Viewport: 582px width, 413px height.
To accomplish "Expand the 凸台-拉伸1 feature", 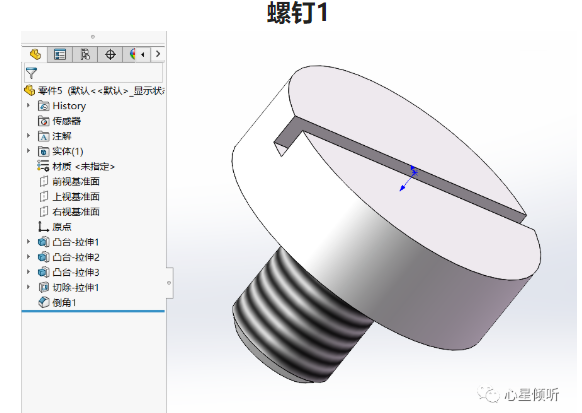I will [28, 242].
